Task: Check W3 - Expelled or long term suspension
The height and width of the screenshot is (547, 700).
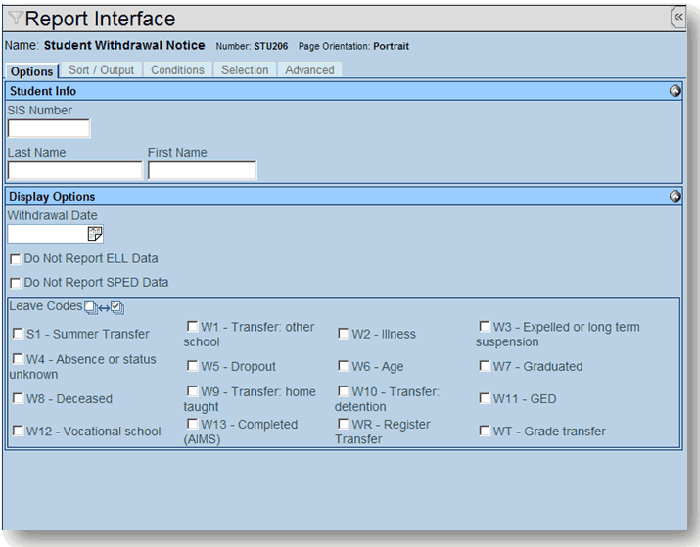Action: [484, 326]
